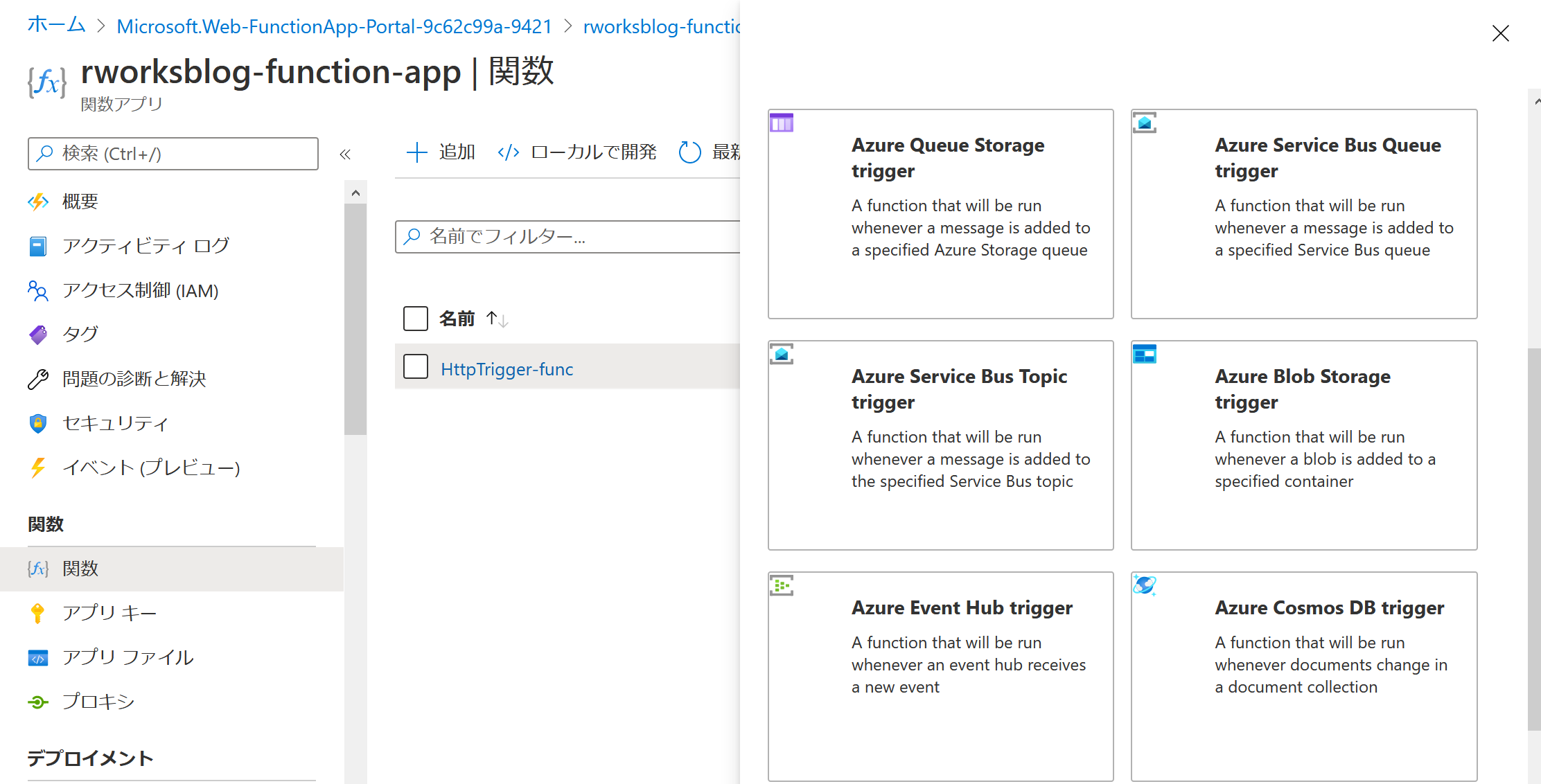The image size is (1541, 784).
Task: Click the Azure Event Hub trigger icon
Action: pyautogui.click(x=782, y=586)
